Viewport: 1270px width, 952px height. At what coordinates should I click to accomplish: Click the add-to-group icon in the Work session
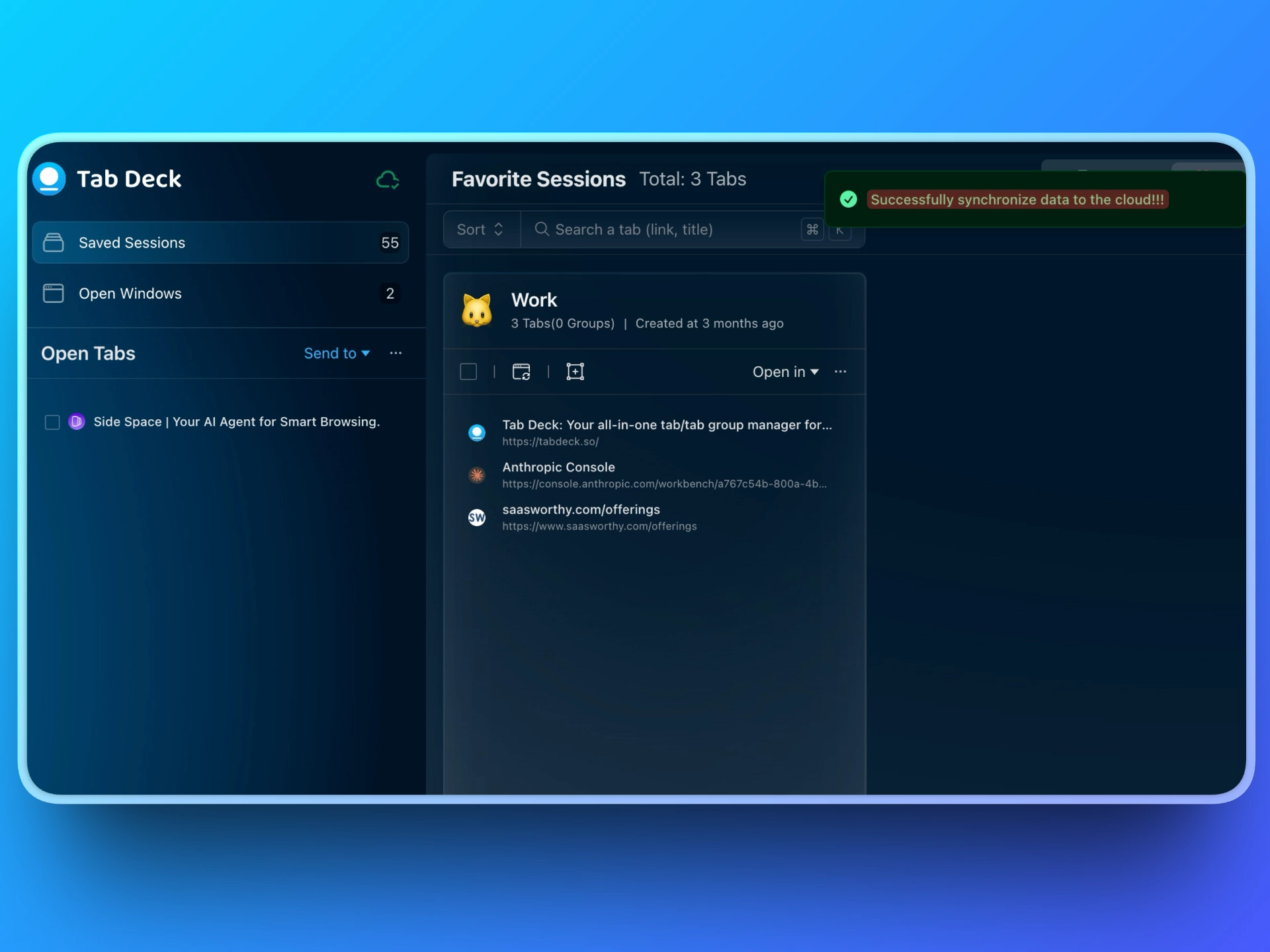pyautogui.click(x=575, y=371)
